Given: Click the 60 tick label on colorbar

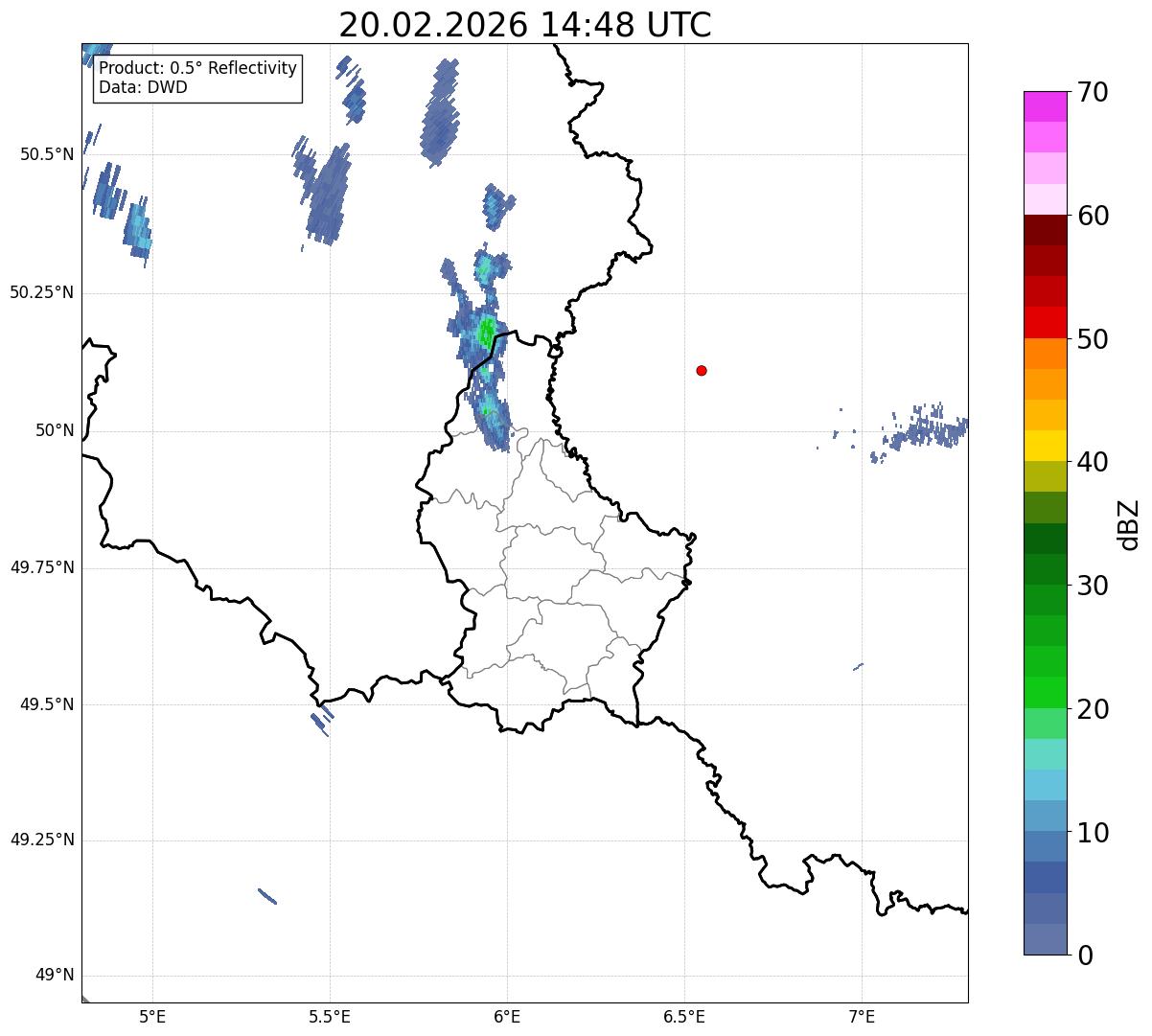Looking at the screenshot, I should coord(1093,217).
